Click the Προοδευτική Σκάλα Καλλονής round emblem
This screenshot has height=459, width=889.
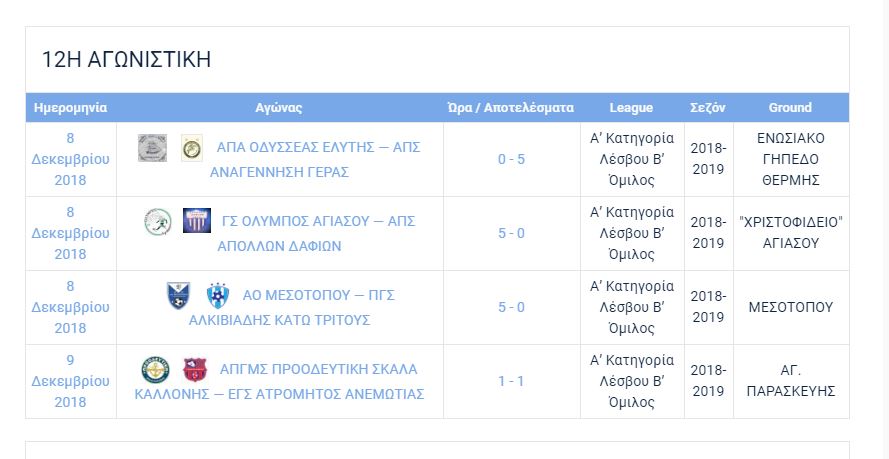155,369
